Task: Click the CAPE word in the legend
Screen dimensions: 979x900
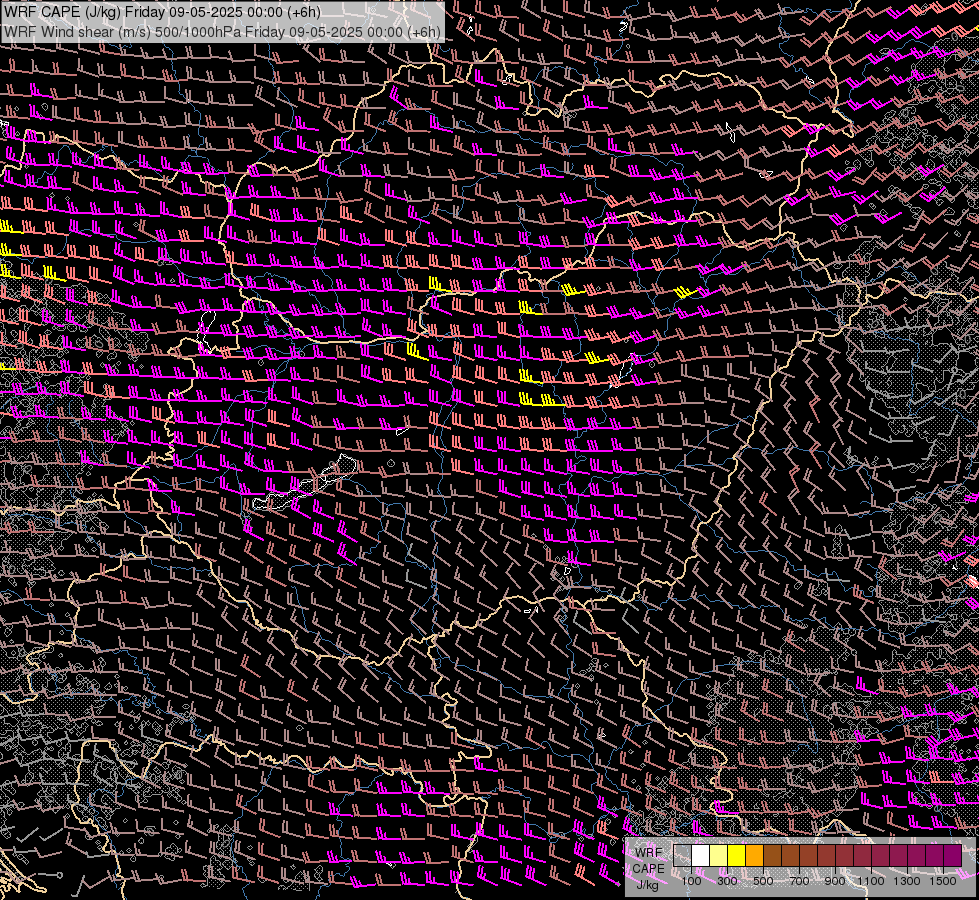Action: pyautogui.click(x=649, y=869)
